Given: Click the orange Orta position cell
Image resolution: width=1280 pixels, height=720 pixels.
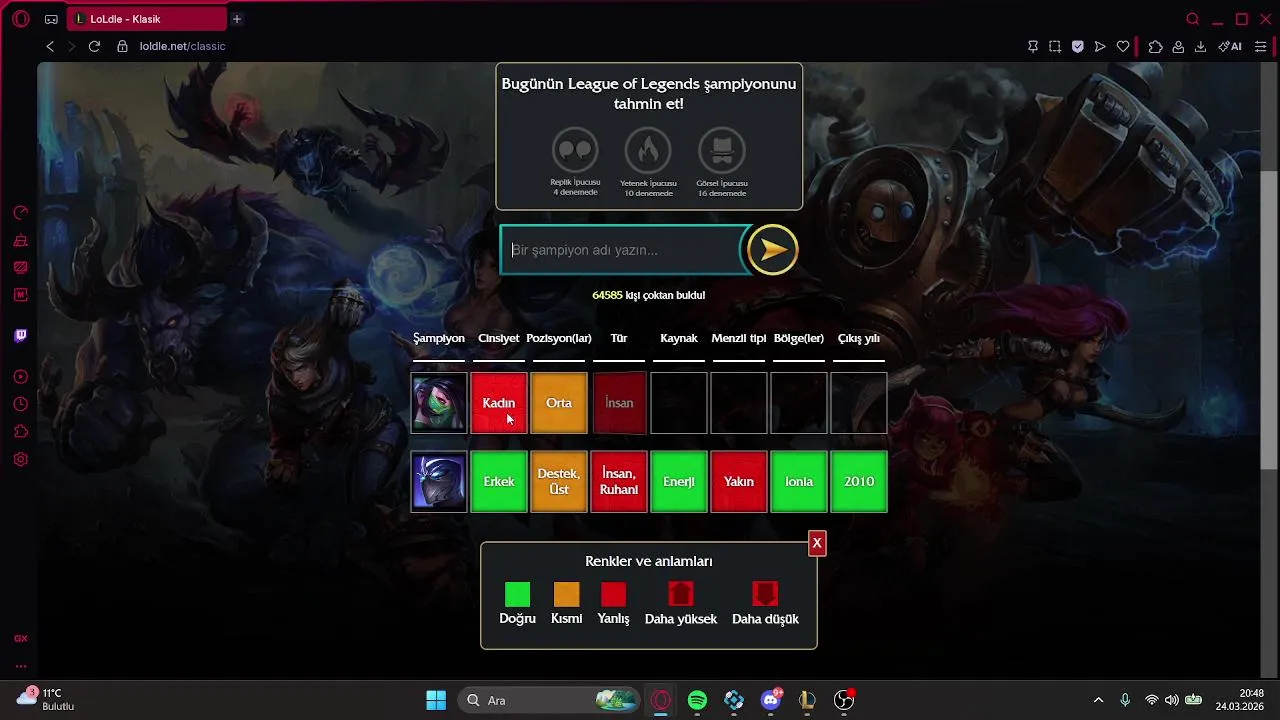Looking at the screenshot, I should pyautogui.click(x=559, y=403).
